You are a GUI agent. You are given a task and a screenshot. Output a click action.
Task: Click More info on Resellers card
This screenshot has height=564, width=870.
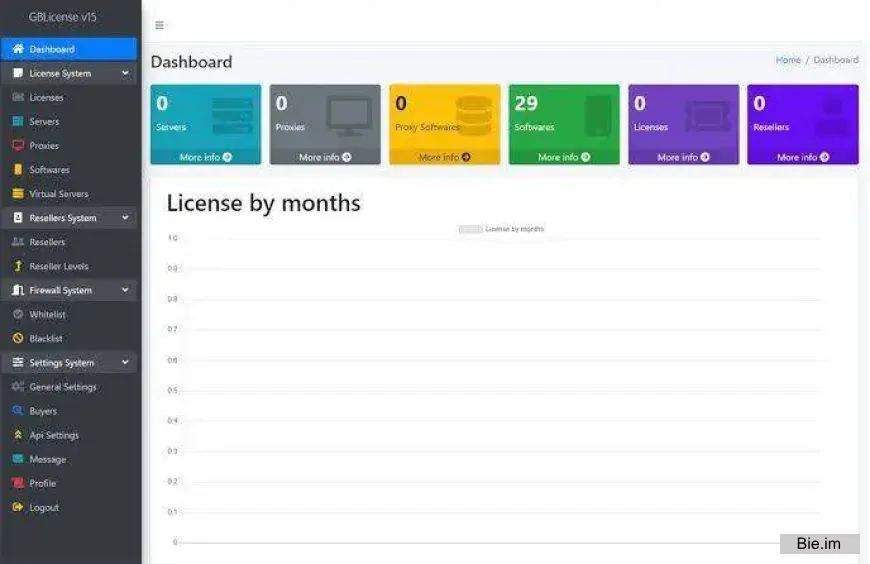802,157
